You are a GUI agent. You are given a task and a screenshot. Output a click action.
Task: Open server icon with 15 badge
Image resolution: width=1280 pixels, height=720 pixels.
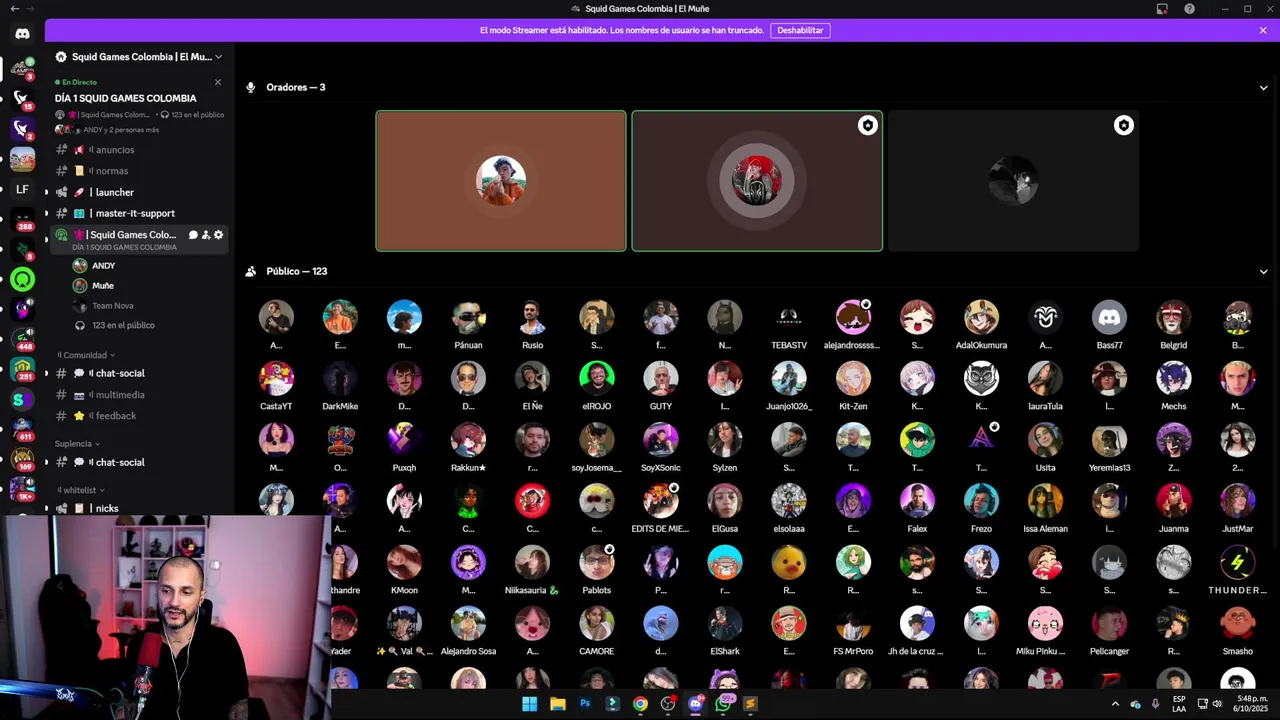coord(22,98)
